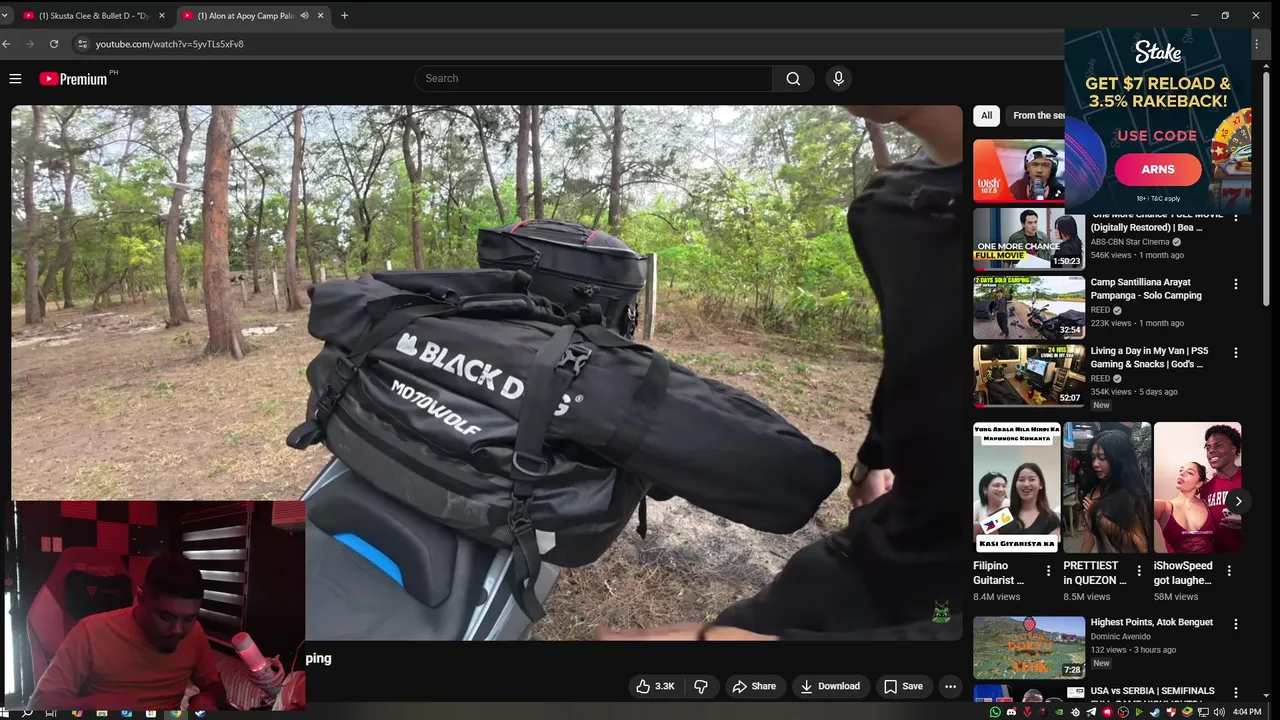The height and width of the screenshot is (720, 1280).
Task: Click the video player frame
Action: pos(486,372)
